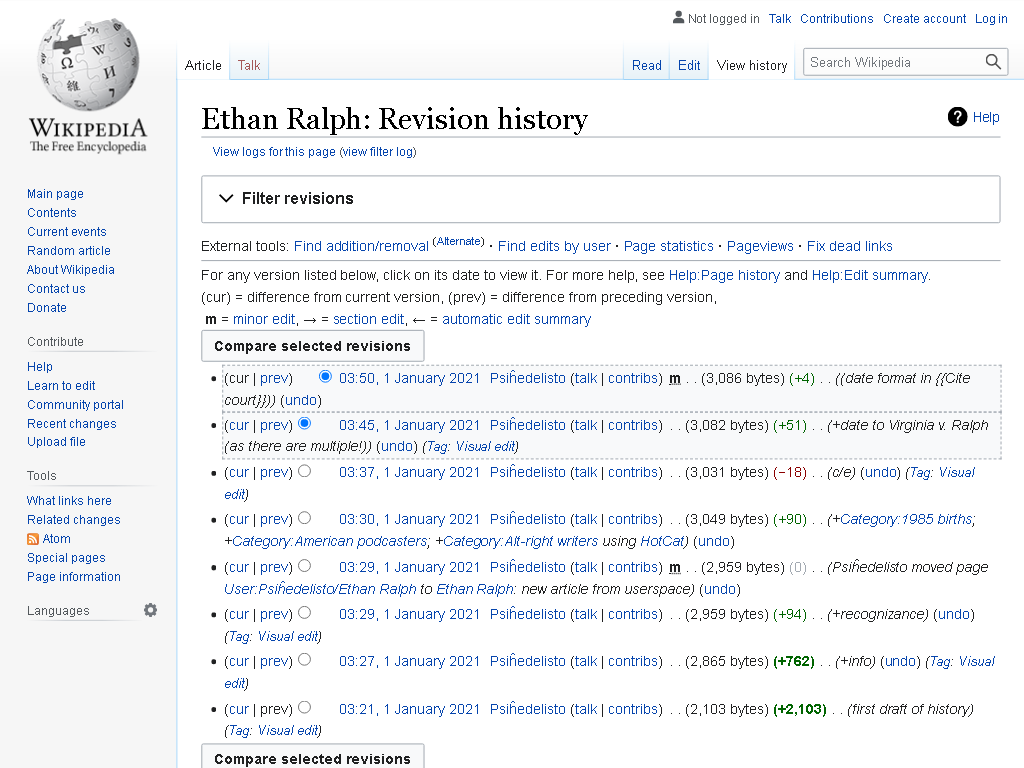
Task: Click the Atom feed icon
Action: point(33,539)
